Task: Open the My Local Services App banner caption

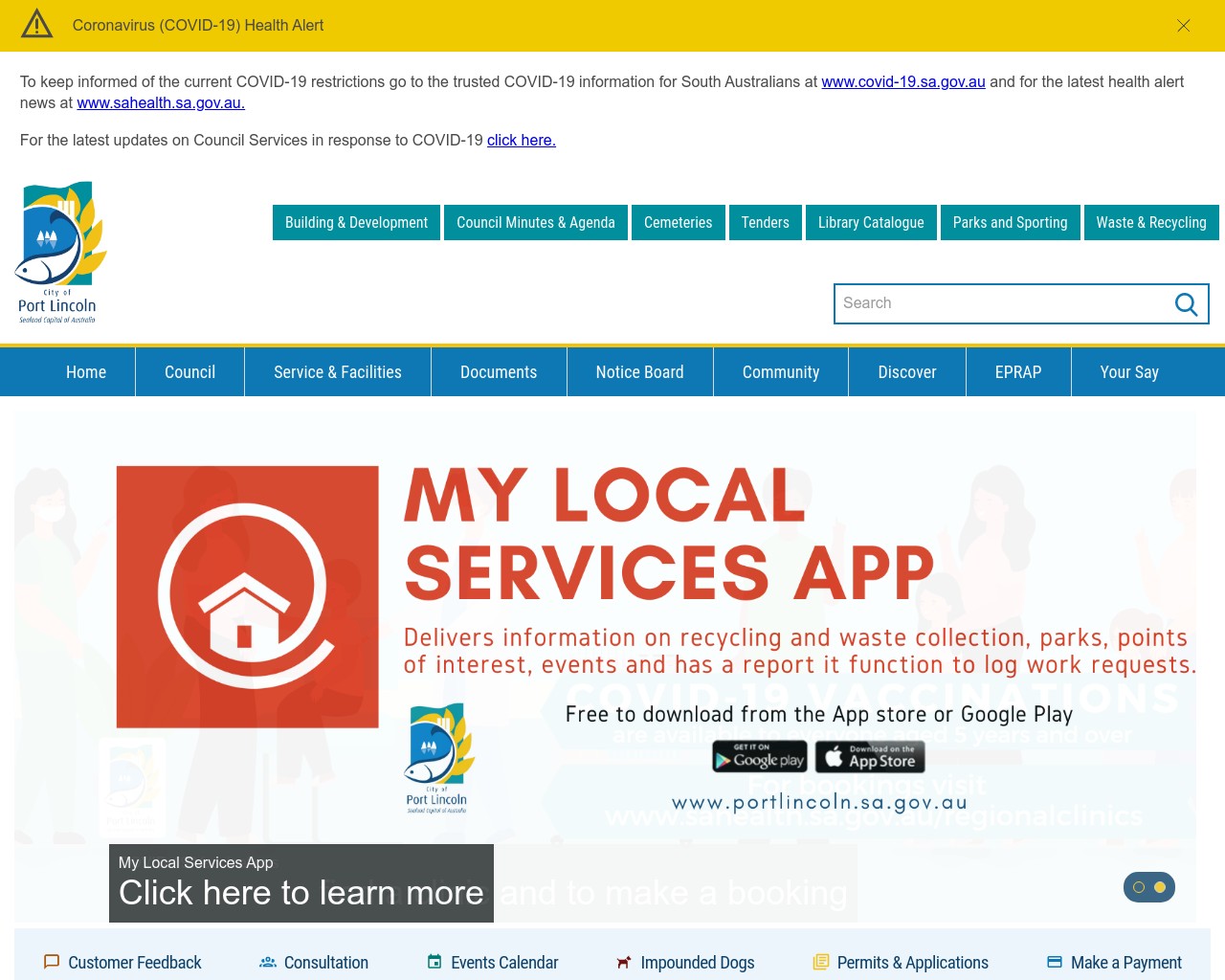Action: 301,882
